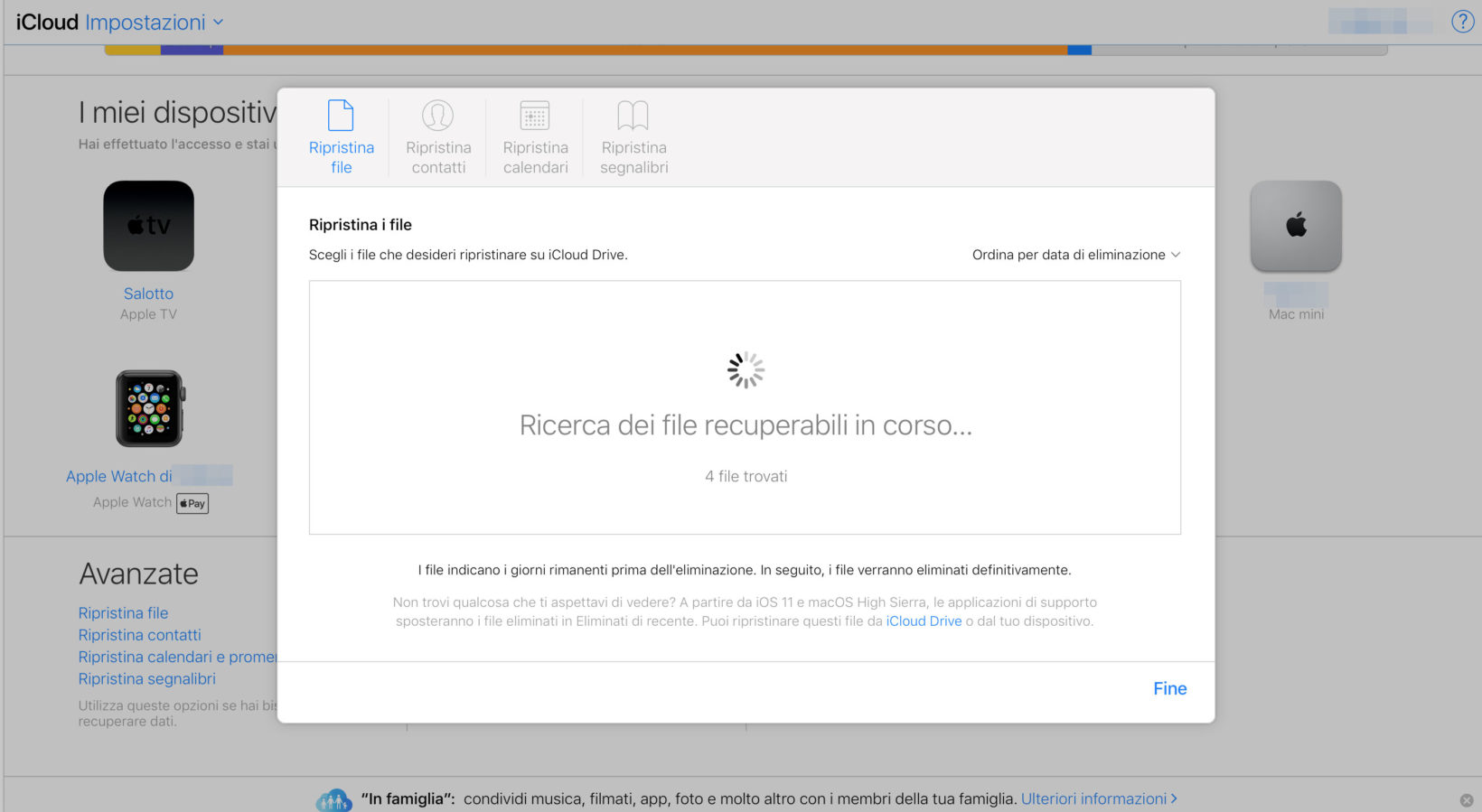Click the blurred account name in the header

[1380, 22]
